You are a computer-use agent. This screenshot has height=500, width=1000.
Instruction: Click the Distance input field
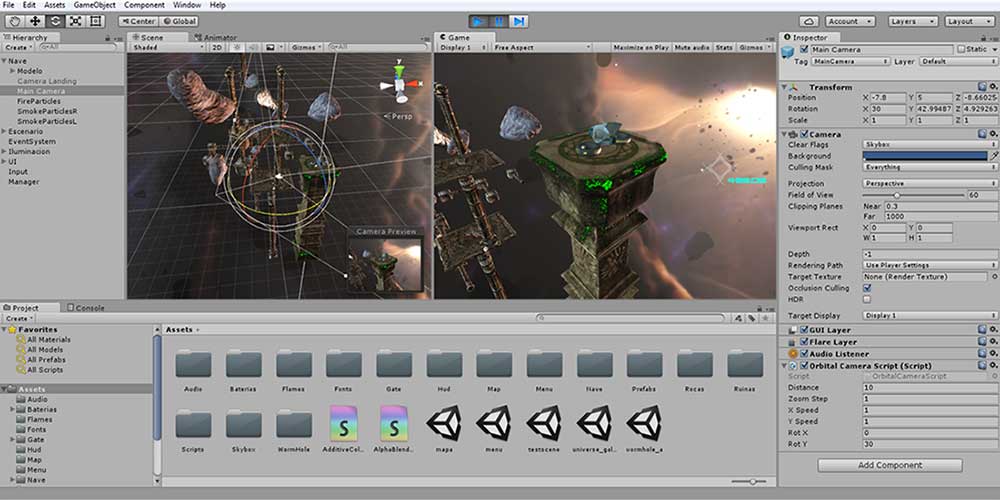[x=930, y=388]
